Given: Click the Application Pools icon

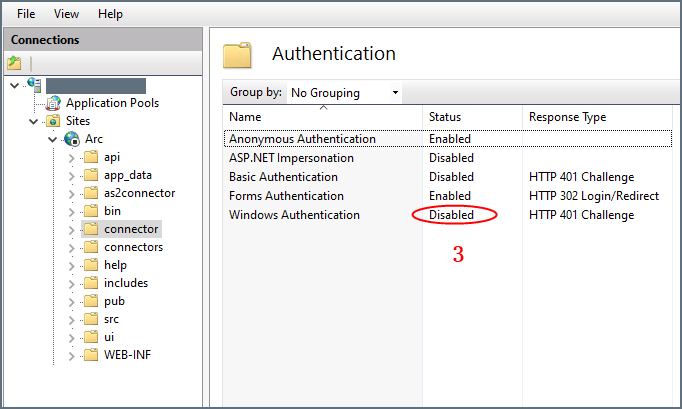Looking at the screenshot, I should (x=54, y=103).
